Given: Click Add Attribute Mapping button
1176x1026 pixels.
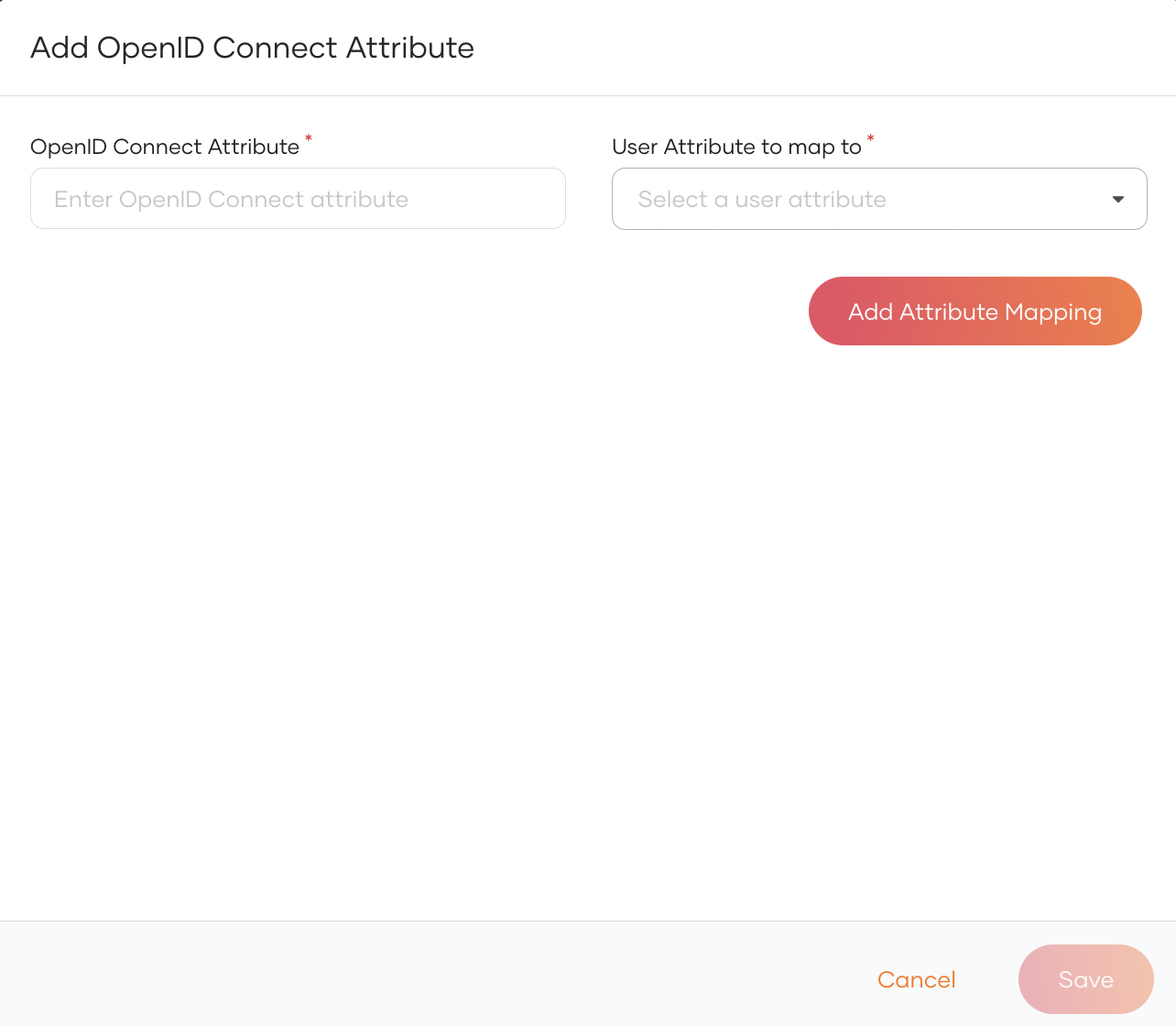Looking at the screenshot, I should pyautogui.click(x=975, y=311).
